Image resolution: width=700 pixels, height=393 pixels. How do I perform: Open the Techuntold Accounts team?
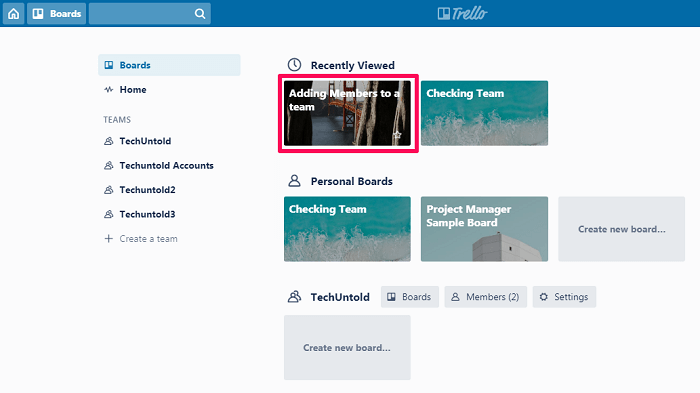166,166
